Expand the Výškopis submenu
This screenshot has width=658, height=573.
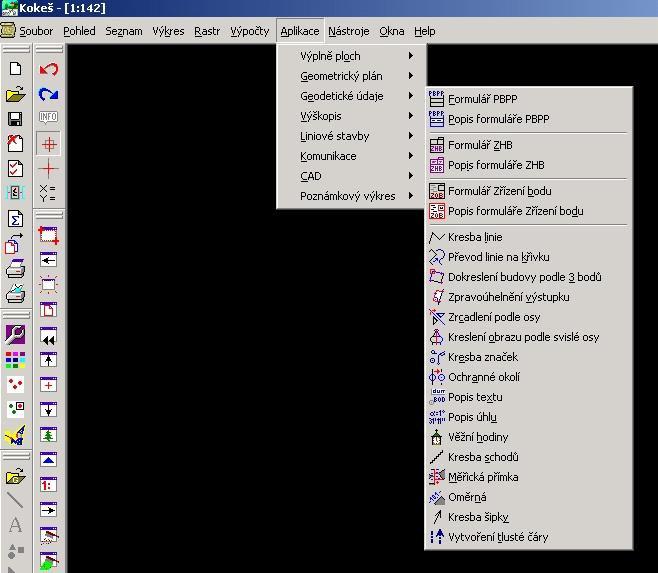pos(351,116)
